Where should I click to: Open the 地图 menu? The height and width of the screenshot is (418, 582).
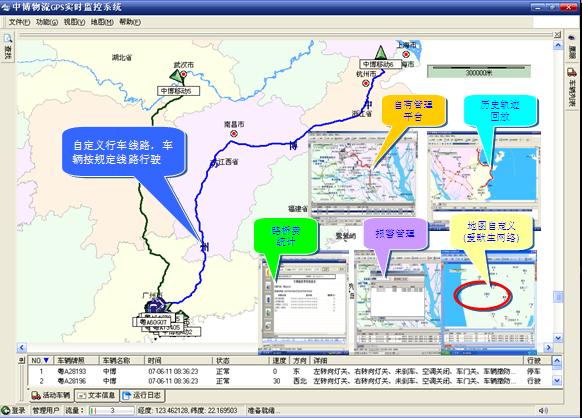102,22
